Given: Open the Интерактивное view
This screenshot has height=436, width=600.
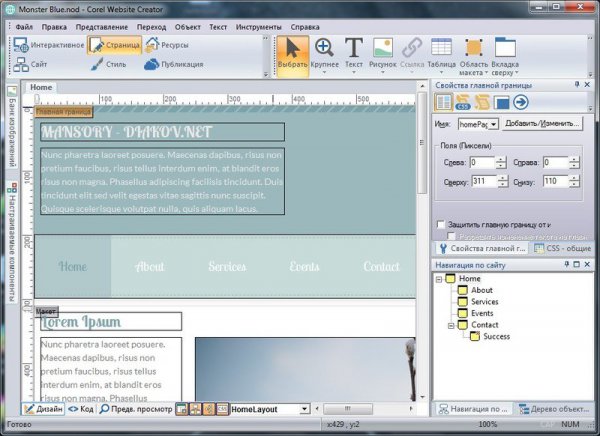Looking at the screenshot, I should 49,45.
